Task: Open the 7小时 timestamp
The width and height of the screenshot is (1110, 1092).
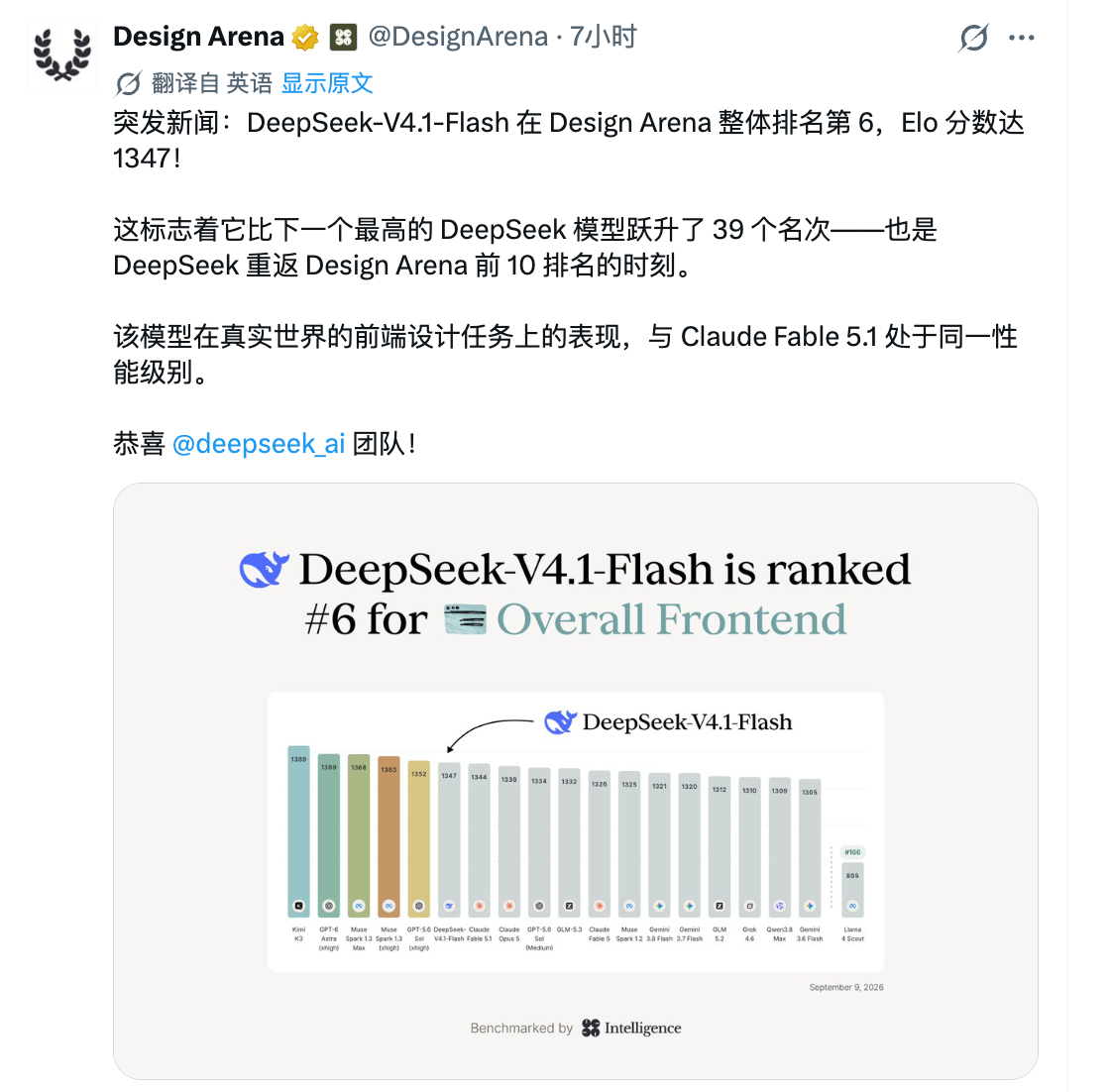Action: coord(604,37)
